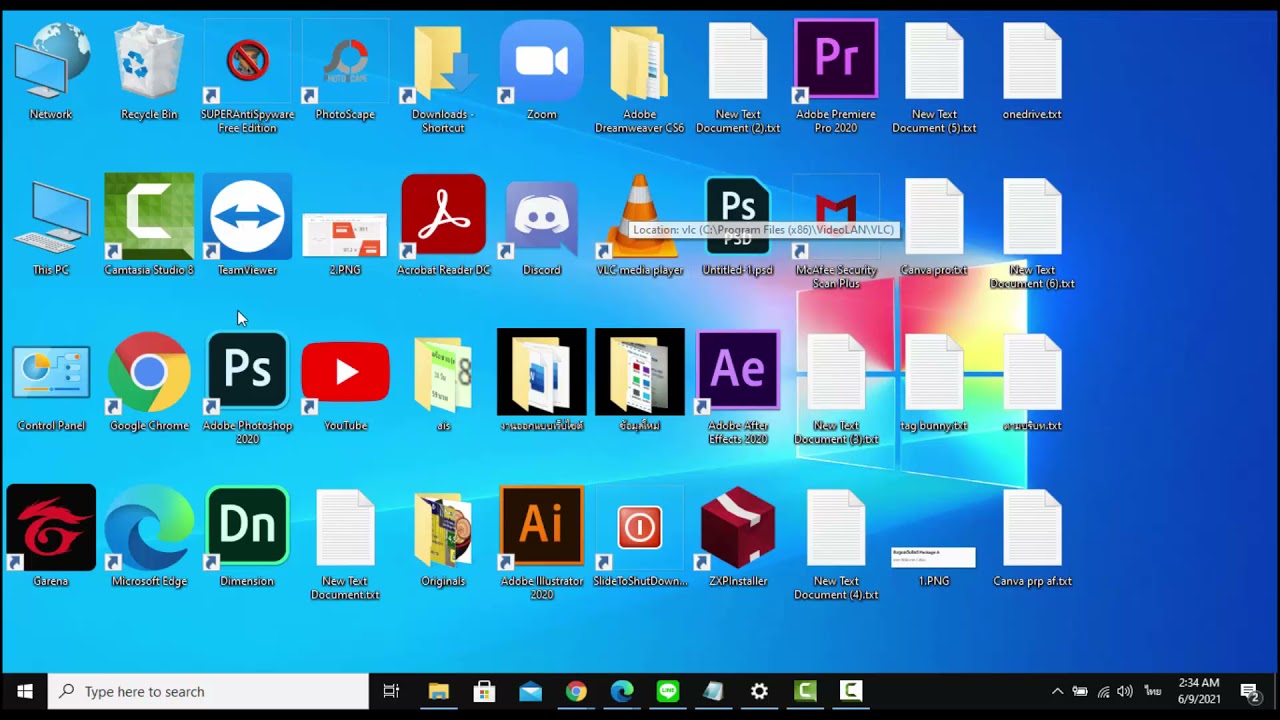Launch the Garena shortcut
This screenshot has width=1280, height=720.
tap(51, 537)
